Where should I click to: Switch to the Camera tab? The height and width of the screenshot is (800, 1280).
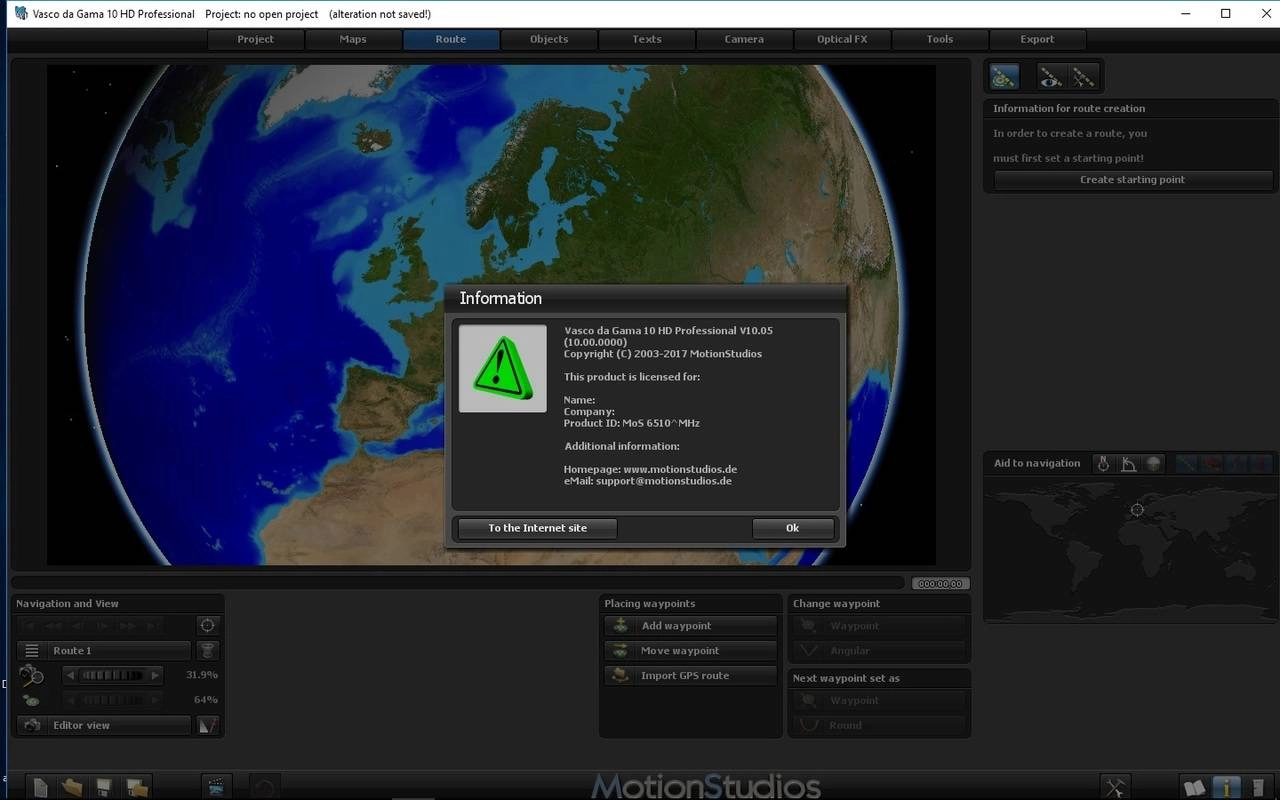(x=744, y=39)
